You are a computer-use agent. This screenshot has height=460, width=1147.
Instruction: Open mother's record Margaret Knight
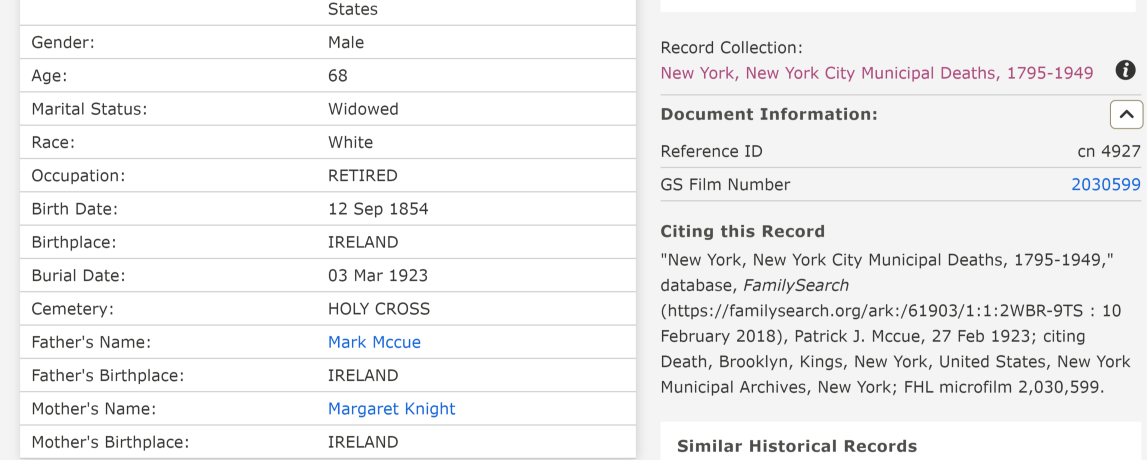391,409
